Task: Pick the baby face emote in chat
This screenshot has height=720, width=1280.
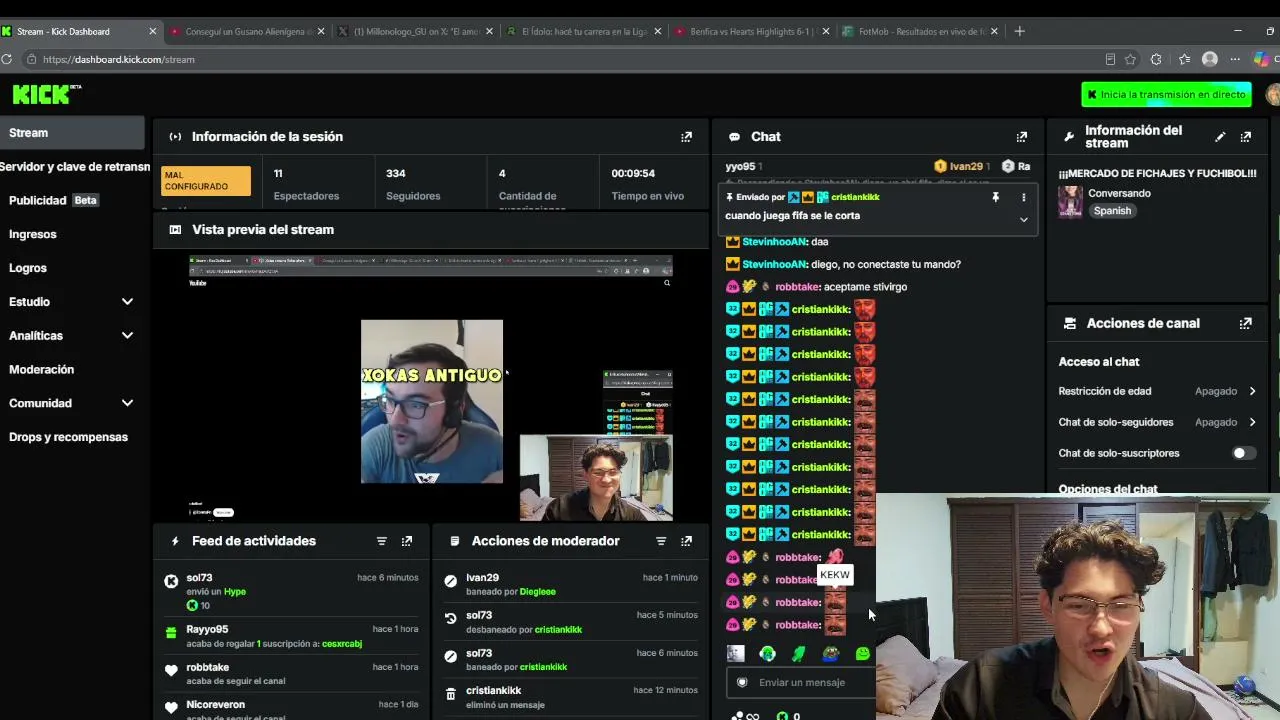Action: point(736,654)
